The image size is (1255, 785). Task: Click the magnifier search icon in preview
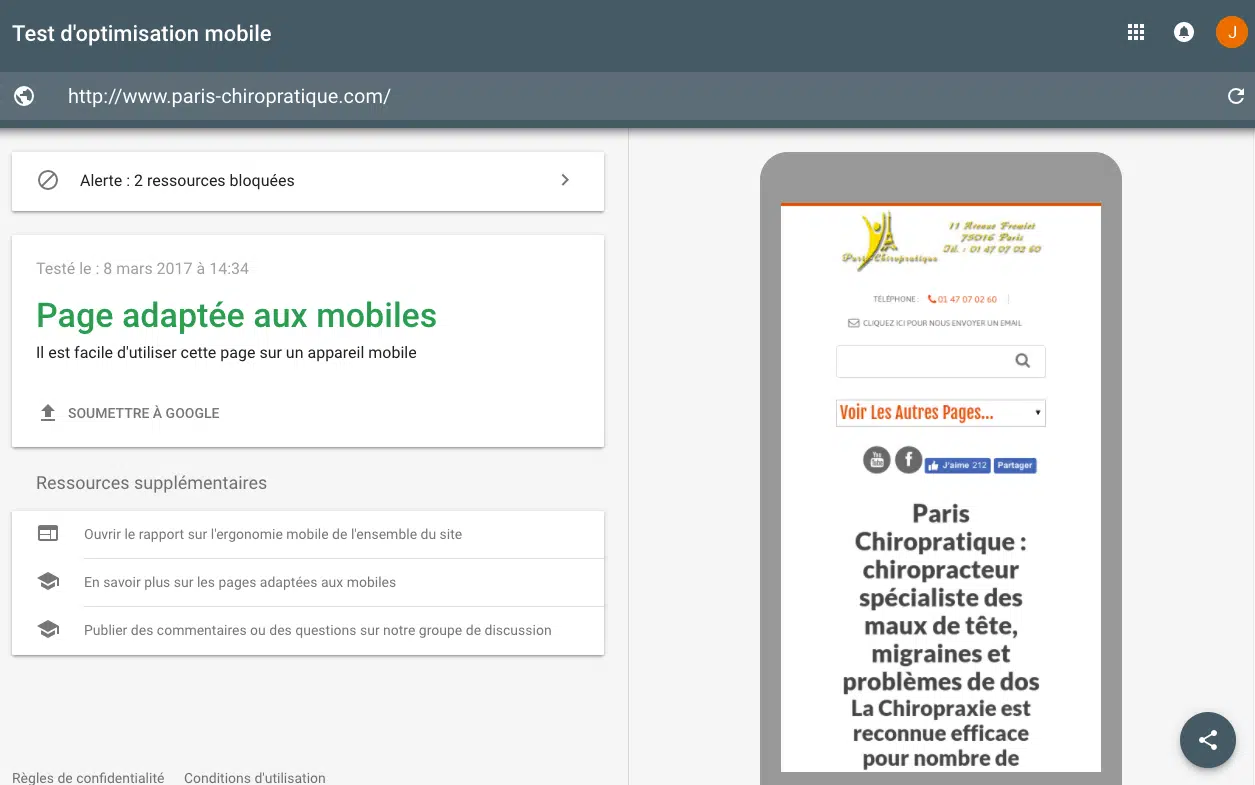[1022, 361]
